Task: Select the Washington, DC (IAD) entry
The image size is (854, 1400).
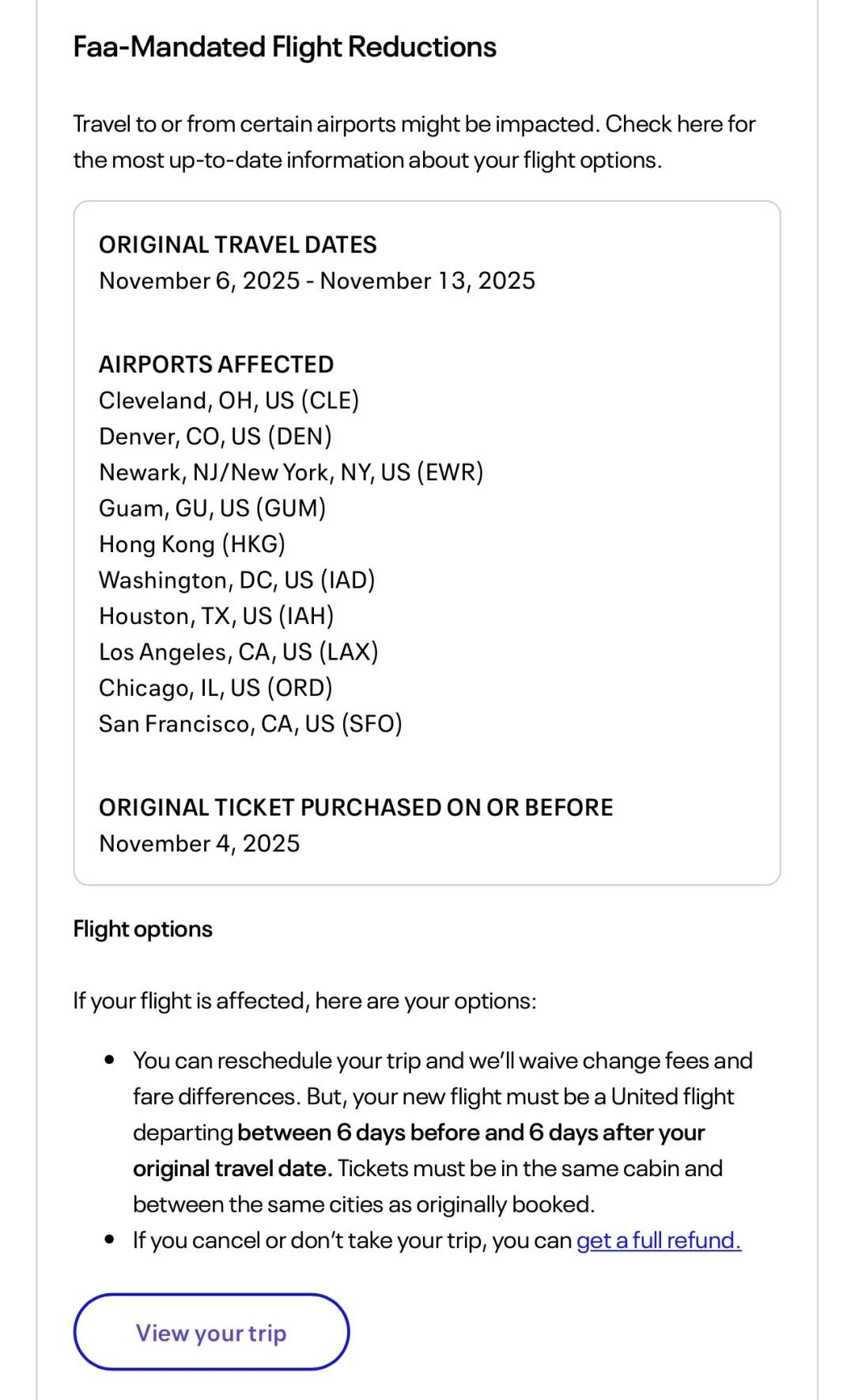Action: click(236, 580)
